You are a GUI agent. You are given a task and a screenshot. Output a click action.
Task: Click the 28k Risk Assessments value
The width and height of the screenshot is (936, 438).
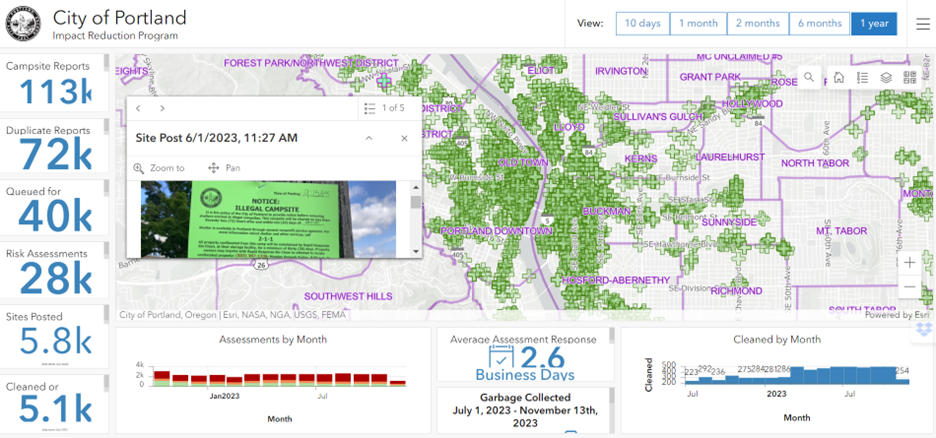(56, 278)
